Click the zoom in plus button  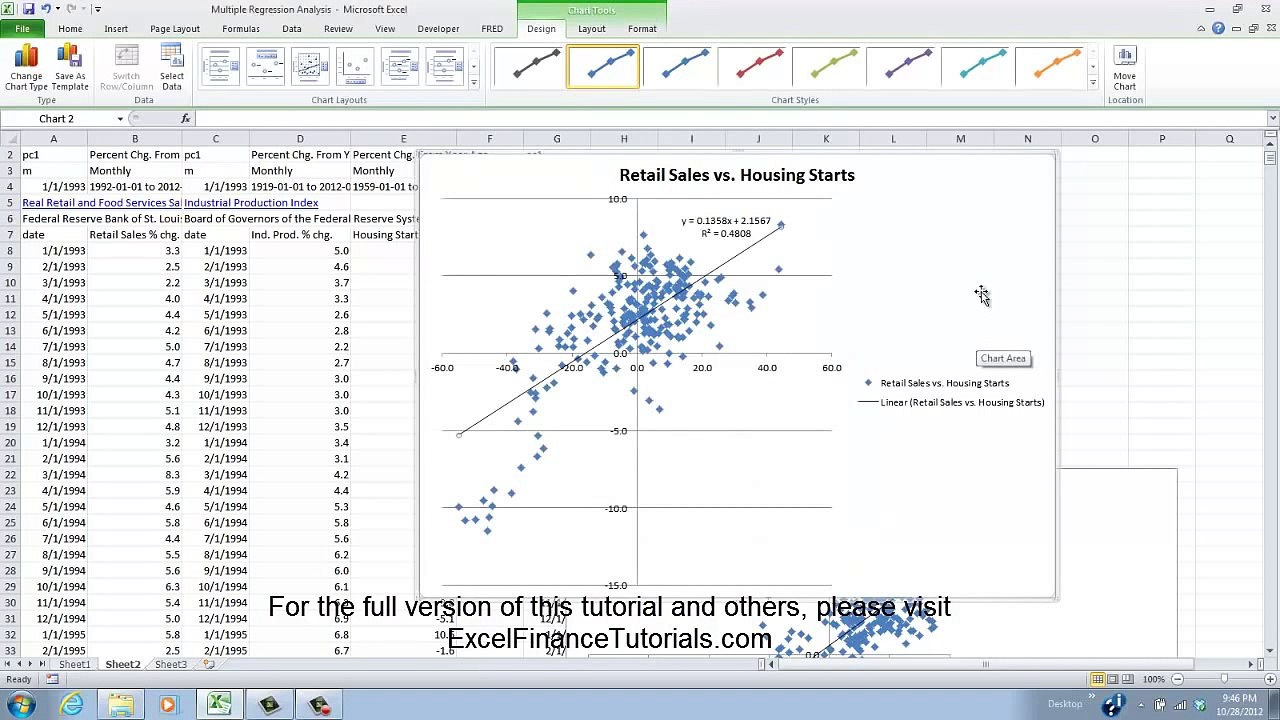[x=1271, y=680]
